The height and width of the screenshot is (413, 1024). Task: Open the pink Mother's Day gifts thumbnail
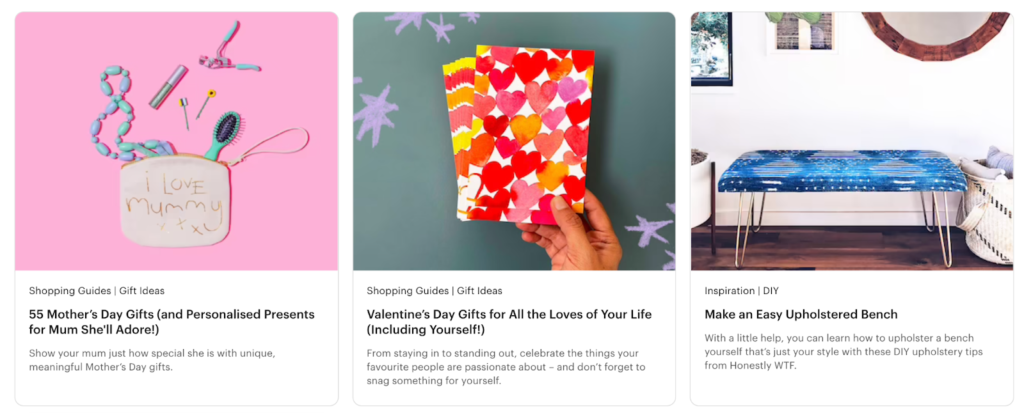[x=176, y=141]
